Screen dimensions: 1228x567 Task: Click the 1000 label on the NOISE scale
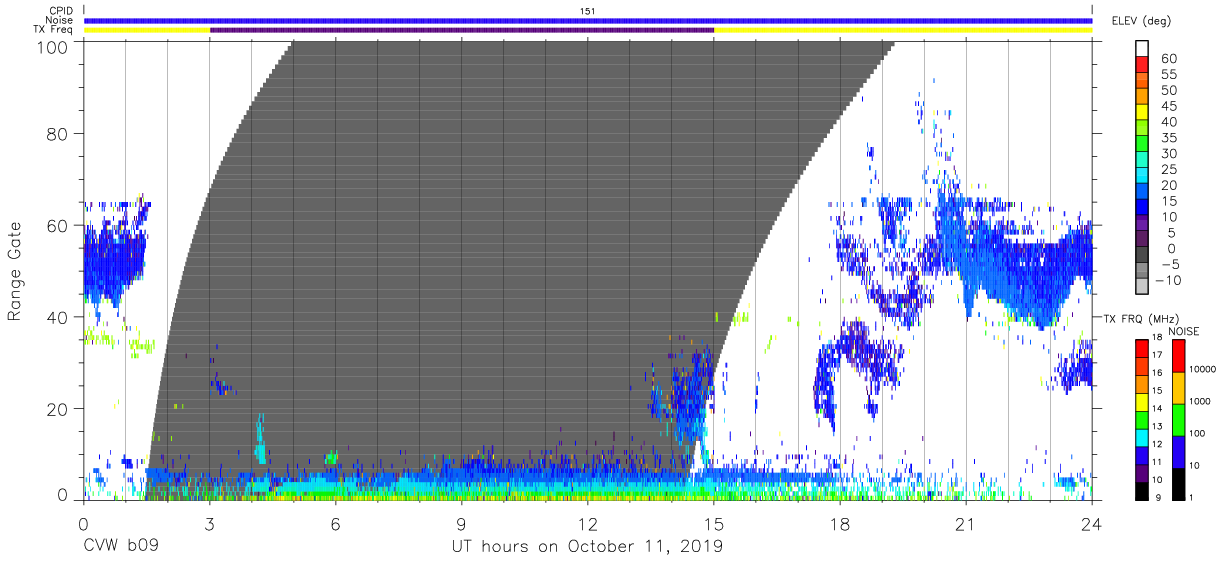(1198, 401)
